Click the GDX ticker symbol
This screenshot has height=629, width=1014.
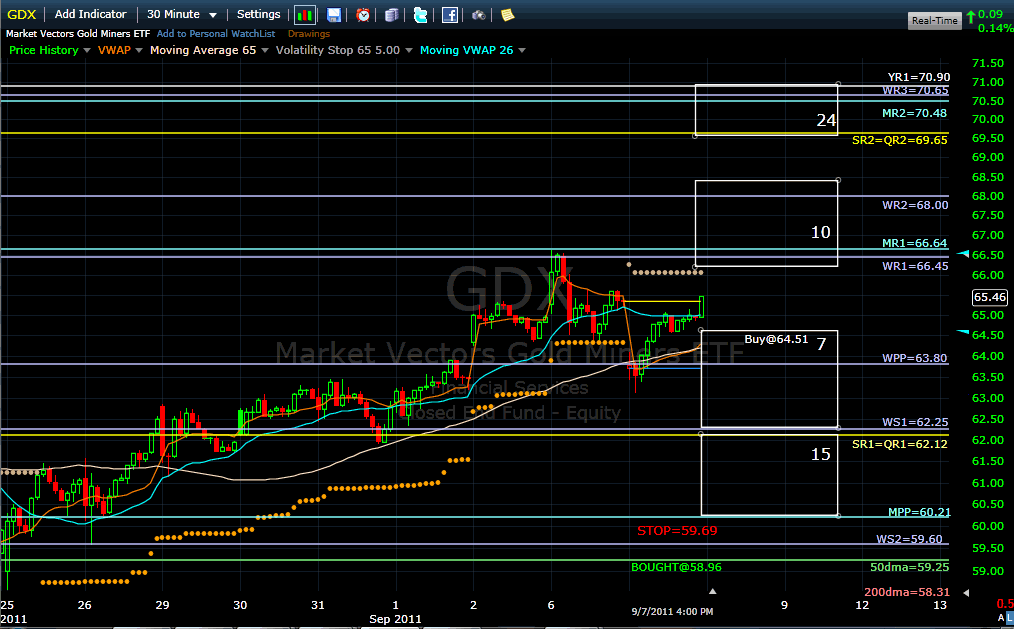pos(21,14)
